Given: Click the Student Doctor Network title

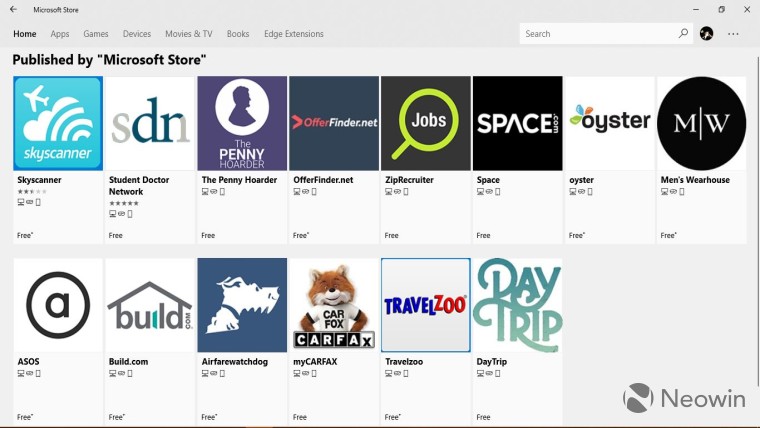Looking at the screenshot, I should (x=139, y=186).
